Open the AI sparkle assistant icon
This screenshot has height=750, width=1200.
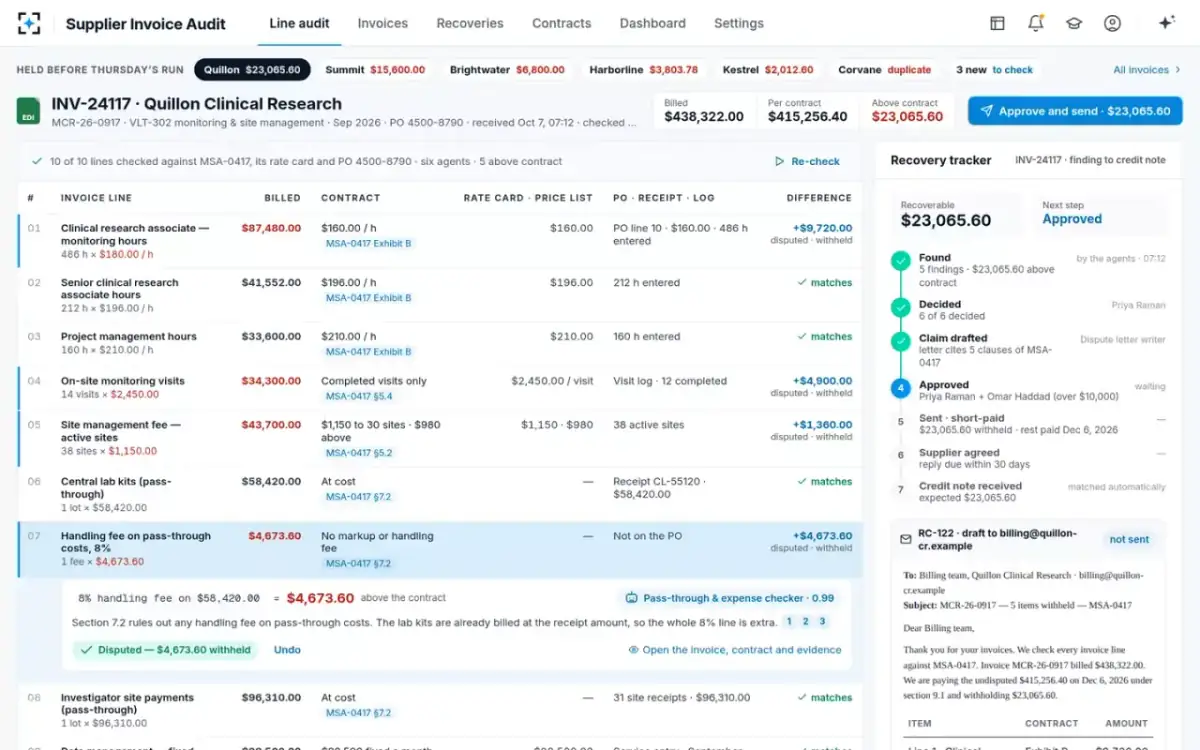coord(1165,23)
